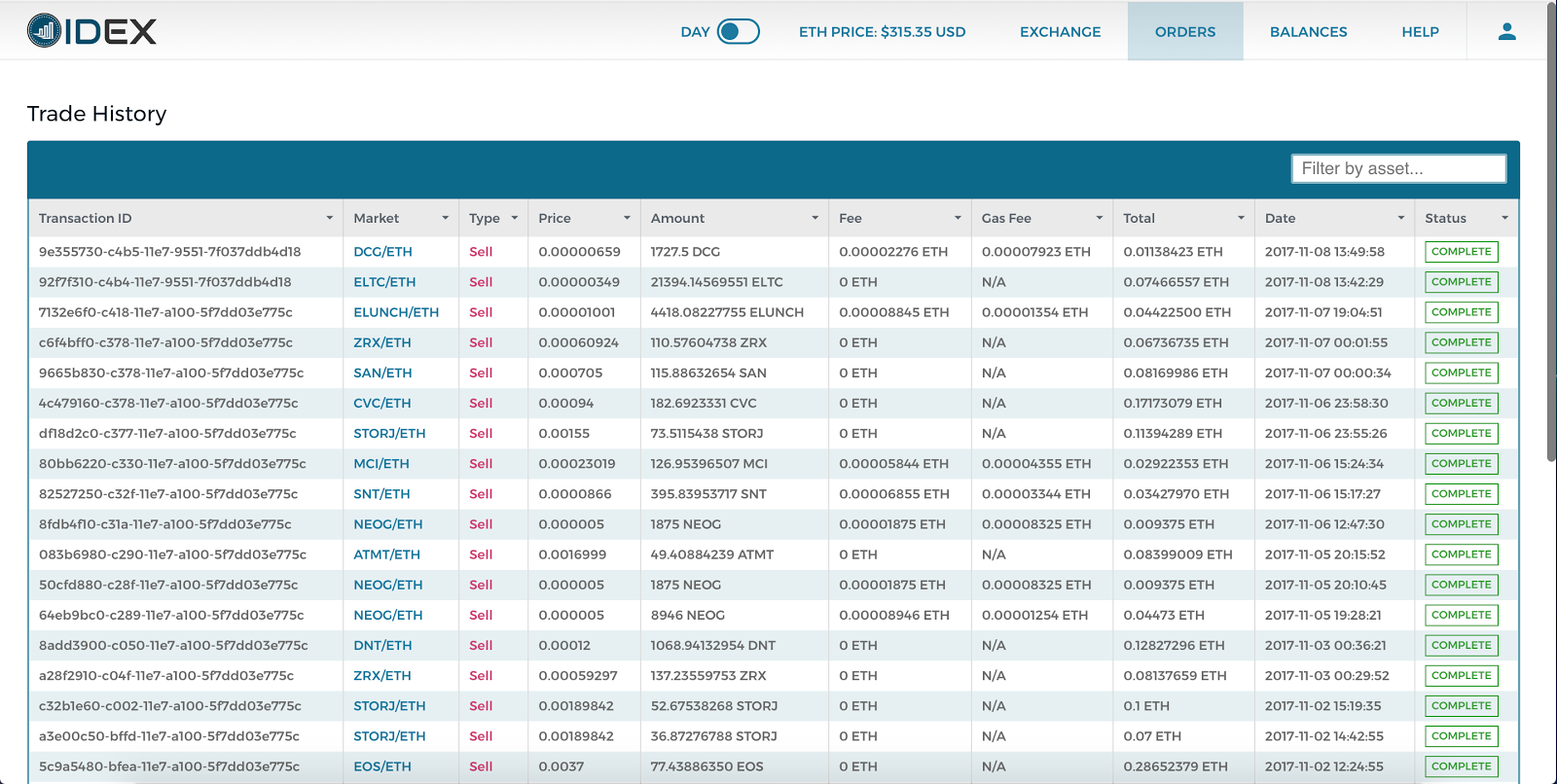Open the SAN/ETH market link

tap(382, 373)
